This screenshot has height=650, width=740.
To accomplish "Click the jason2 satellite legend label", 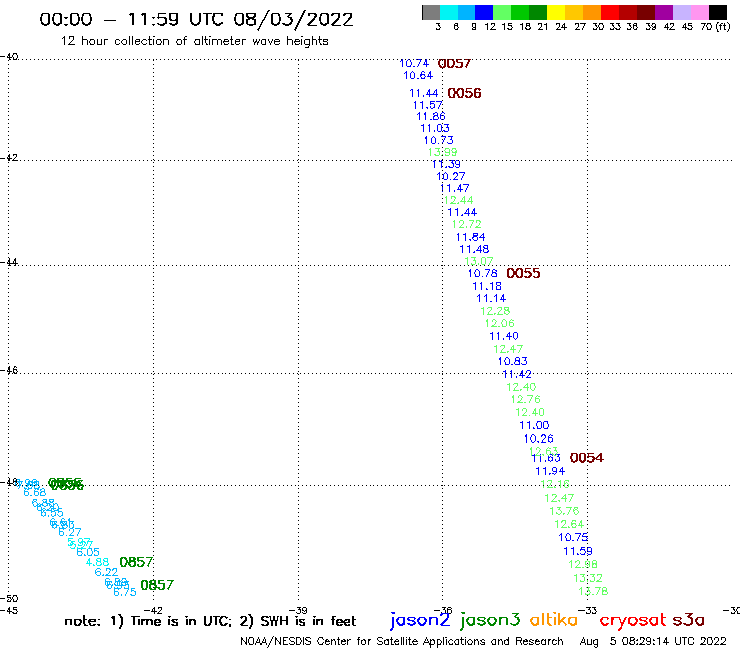I will click(420, 620).
